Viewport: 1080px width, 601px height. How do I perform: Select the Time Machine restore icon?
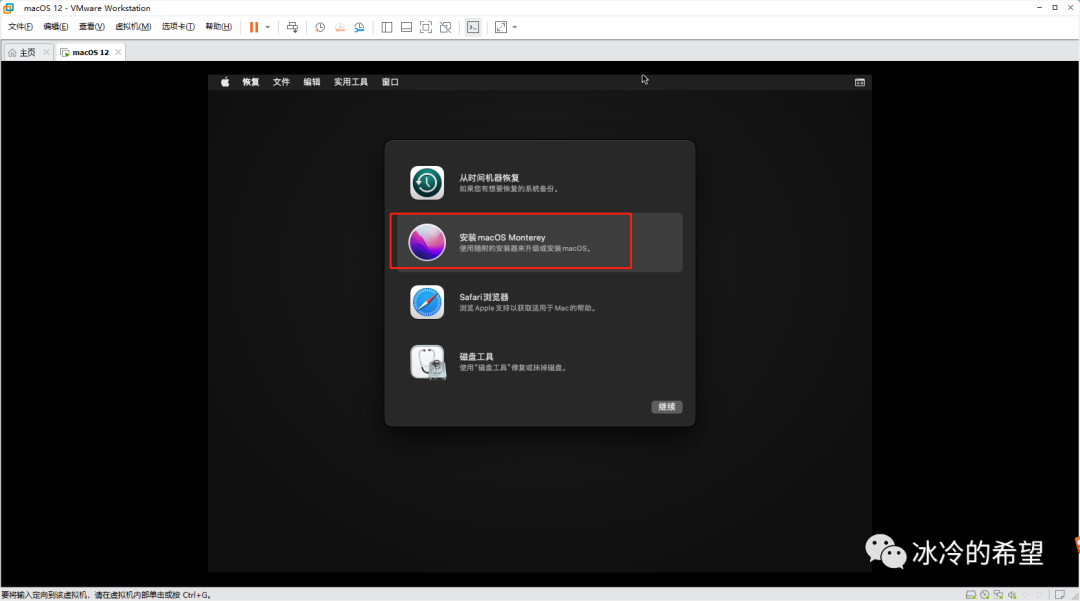[427, 182]
